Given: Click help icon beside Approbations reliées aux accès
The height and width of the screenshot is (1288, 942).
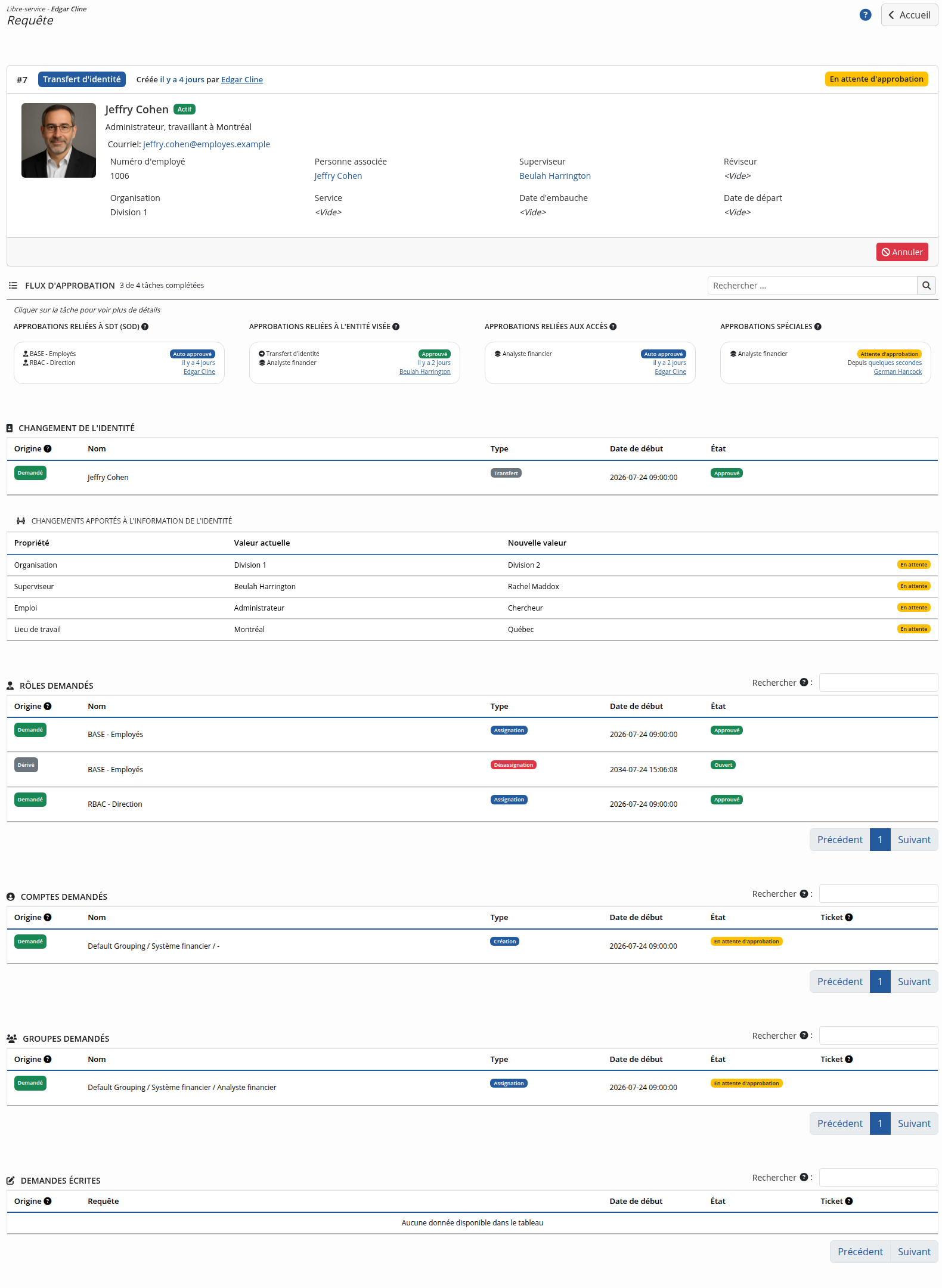Looking at the screenshot, I should point(613,327).
